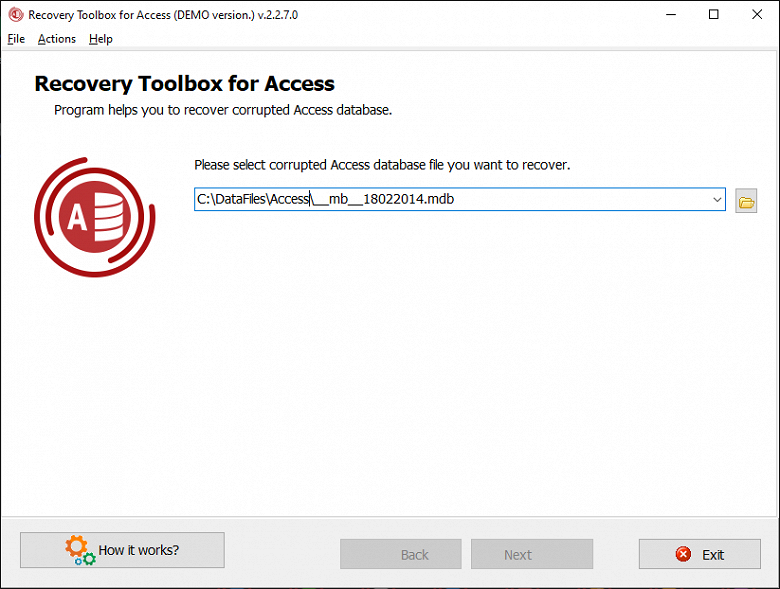Open the Help menu
Screen dimensions: 780x589
click(x=101, y=39)
